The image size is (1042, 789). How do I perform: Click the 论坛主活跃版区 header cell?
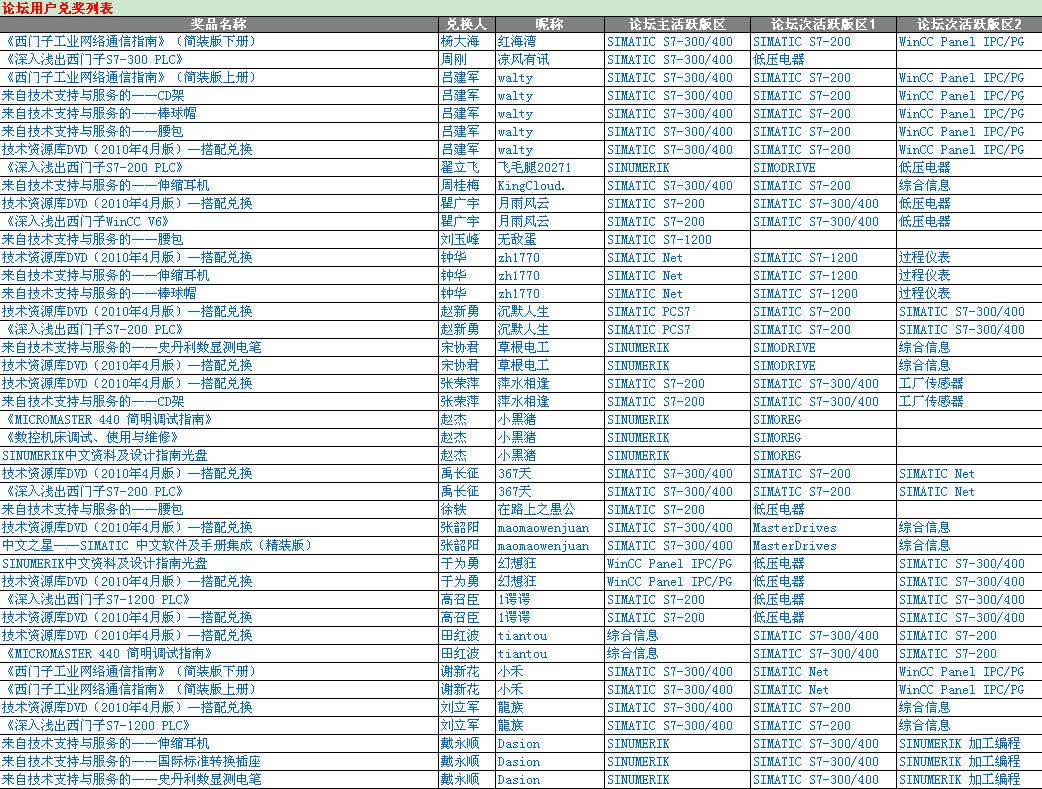677,25
